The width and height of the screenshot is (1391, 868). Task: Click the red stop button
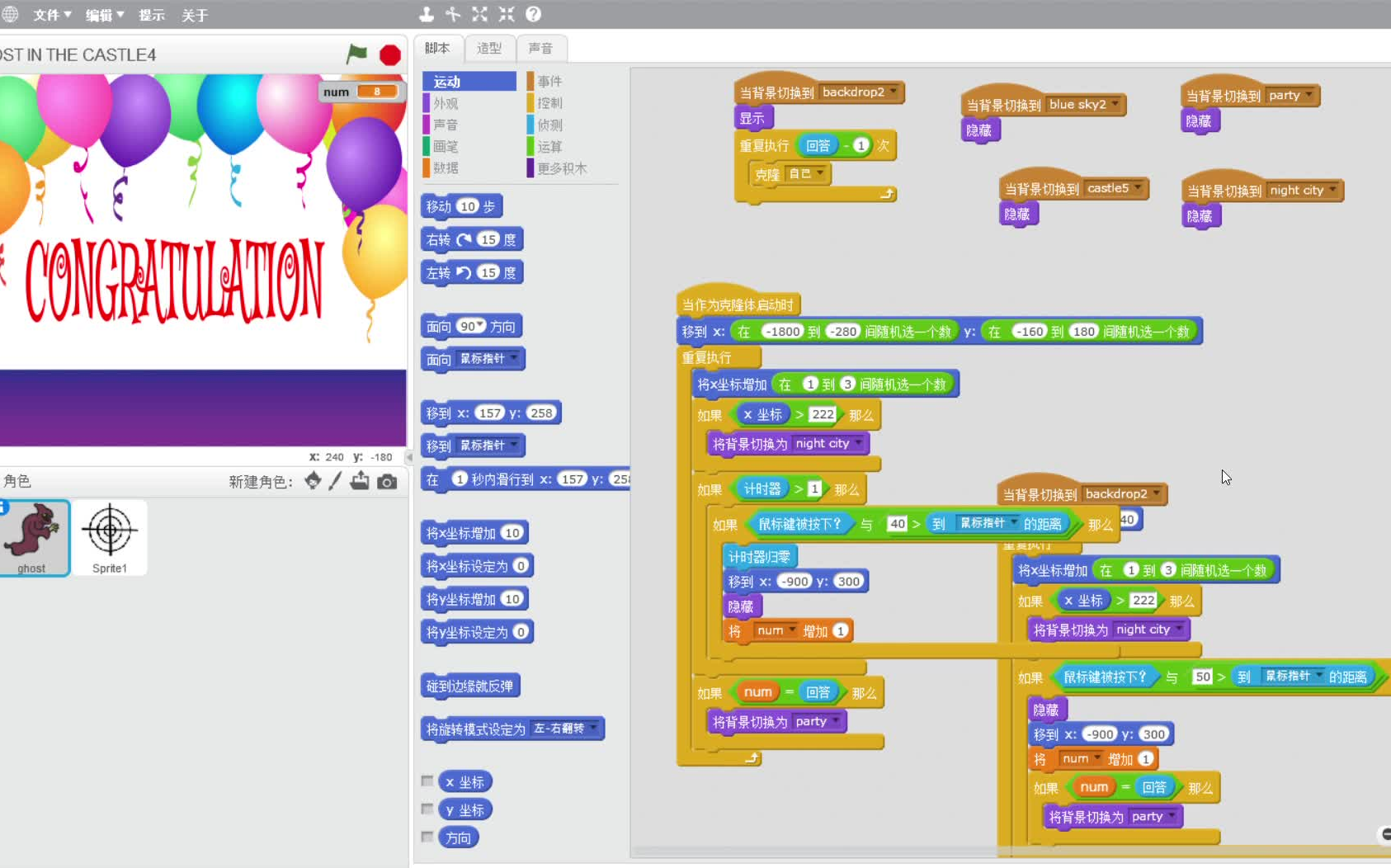(x=389, y=54)
